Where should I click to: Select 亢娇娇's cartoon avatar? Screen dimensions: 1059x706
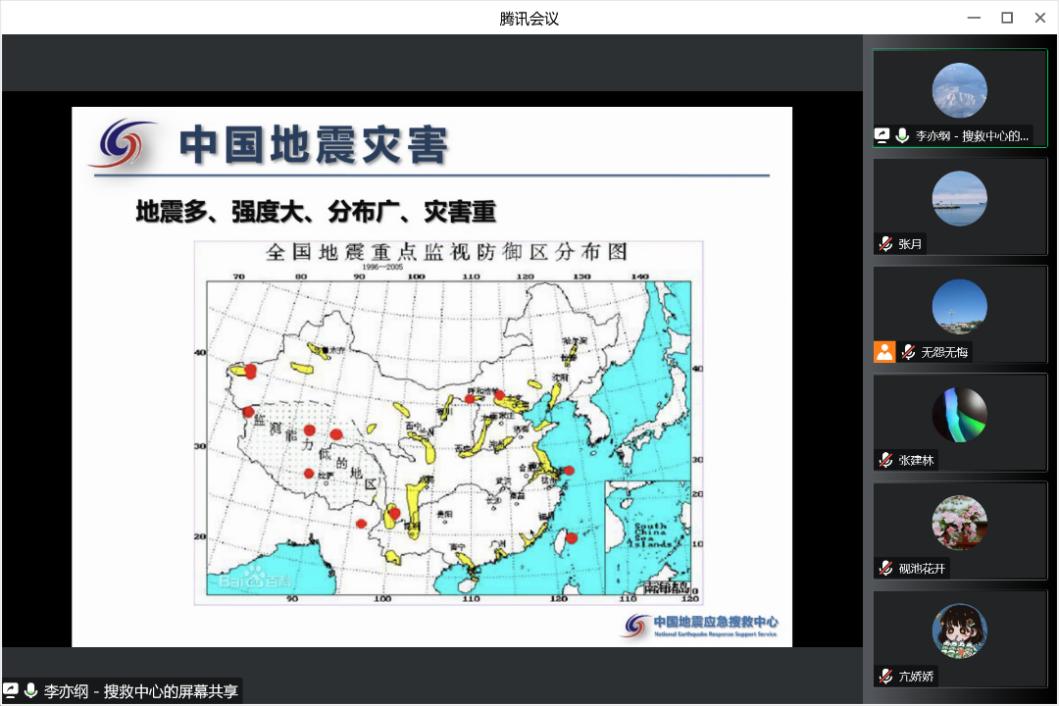click(x=959, y=630)
